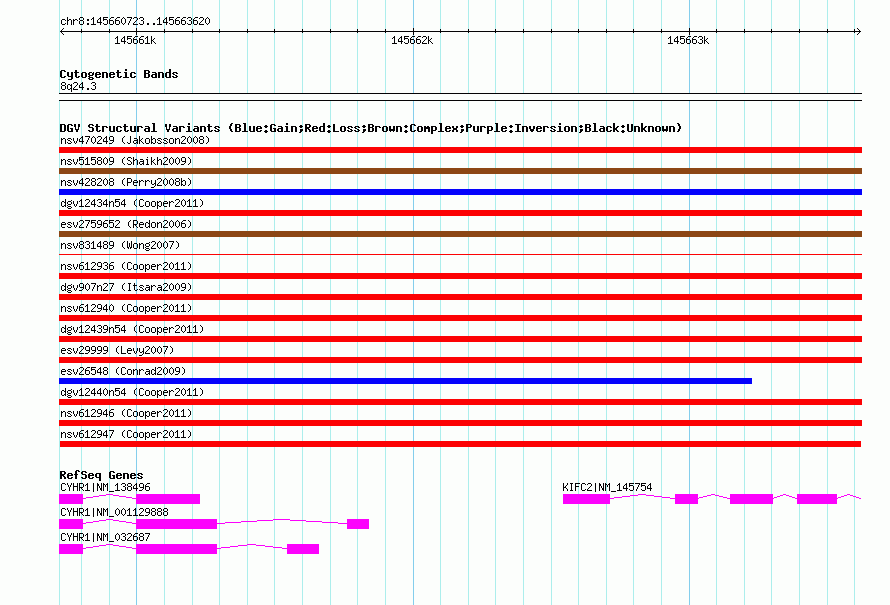This screenshot has width=890, height=605.
Task: Click the nsv612947 (Cooper2011) label
Action: (x=126, y=434)
